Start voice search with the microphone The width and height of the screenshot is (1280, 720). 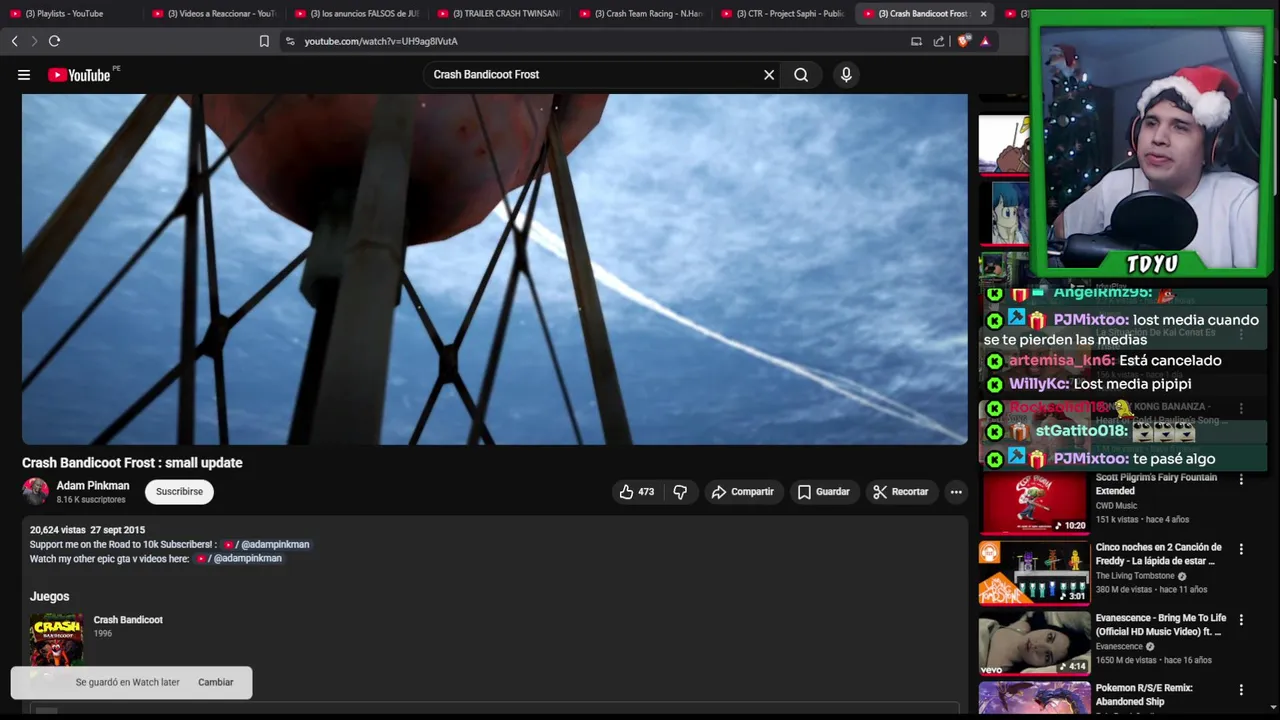pos(846,75)
